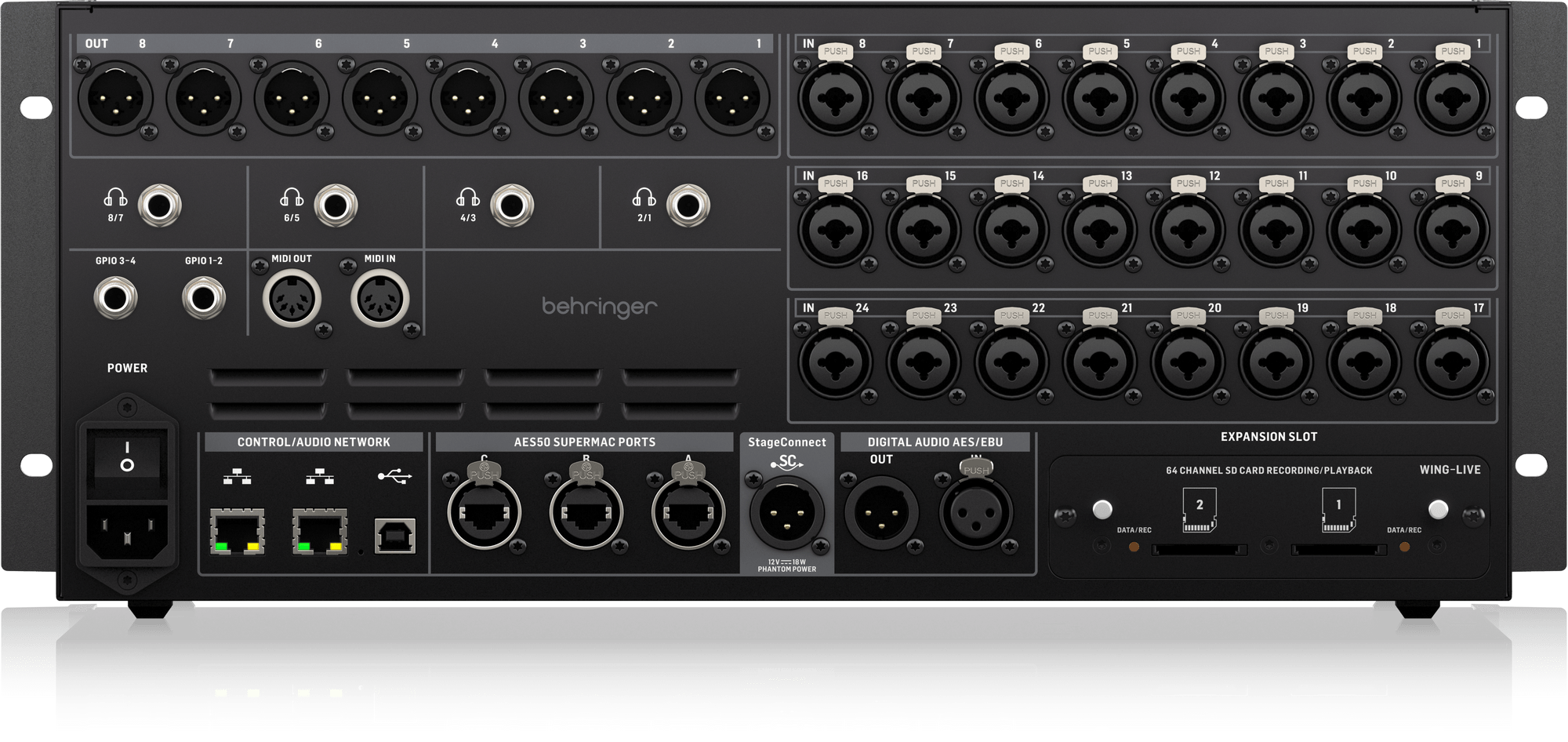1568x742 pixels.
Task: Click XLR output connector 8
Action: pos(116,99)
